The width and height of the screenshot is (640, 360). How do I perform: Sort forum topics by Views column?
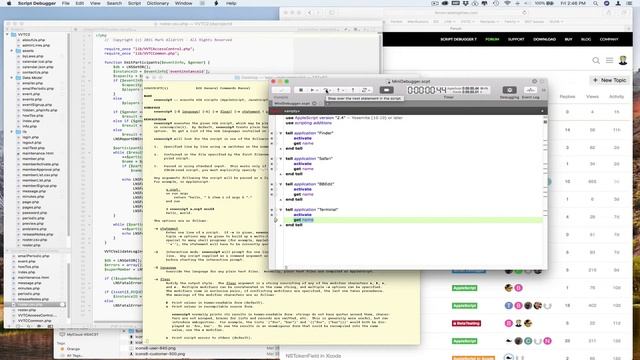(x=592, y=97)
